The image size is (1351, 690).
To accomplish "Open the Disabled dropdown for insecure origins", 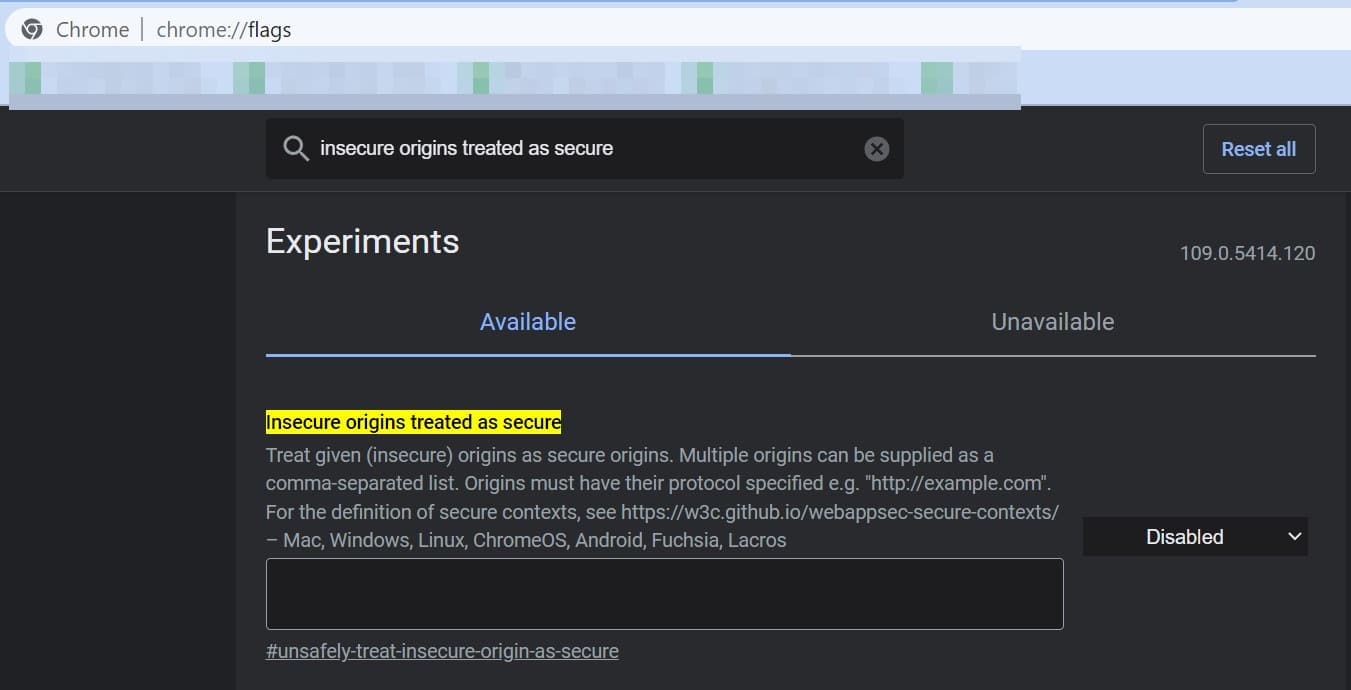I will pos(1195,537).
